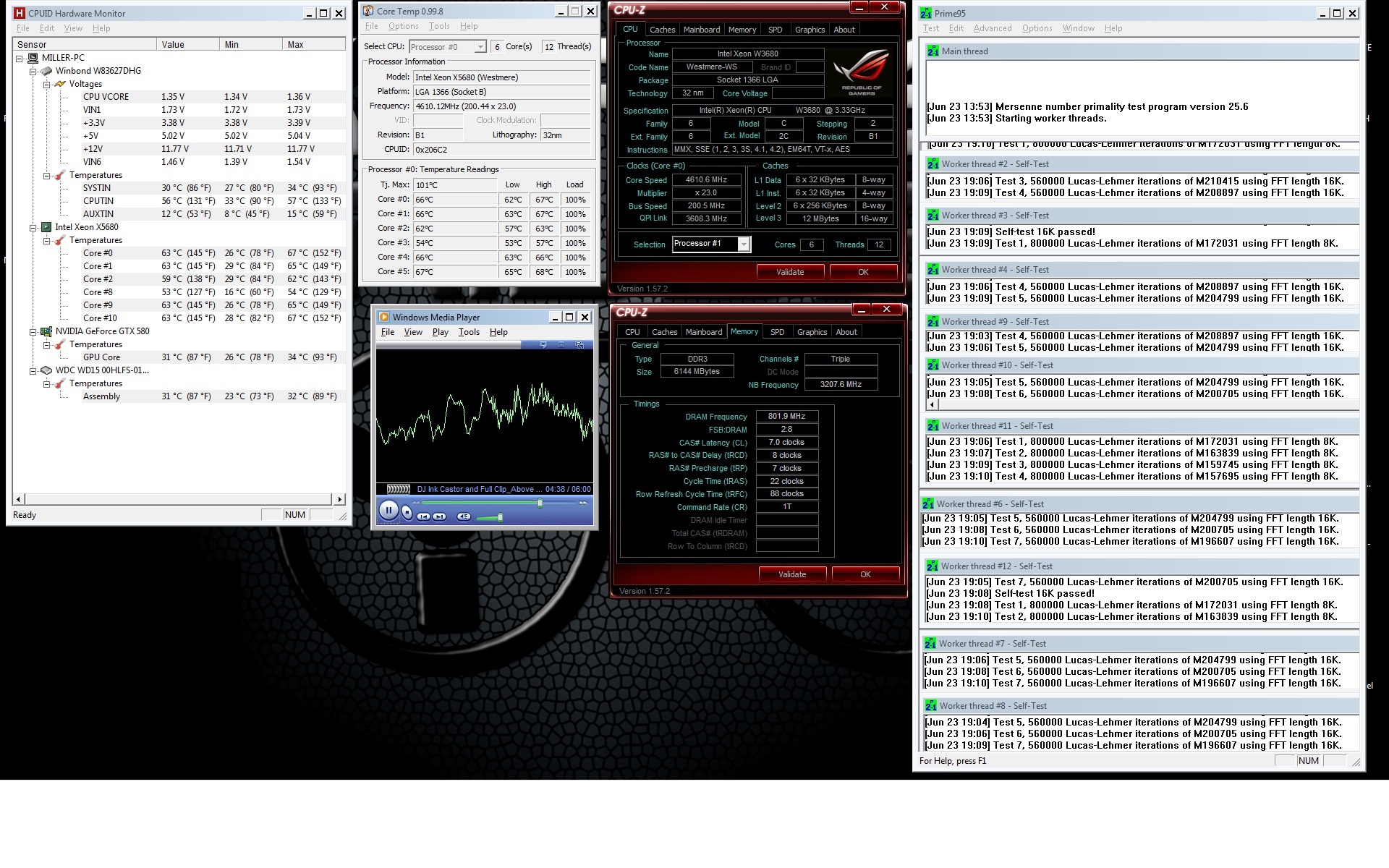
Task: Mute the Media Player sound
Action: coord(464,516)
